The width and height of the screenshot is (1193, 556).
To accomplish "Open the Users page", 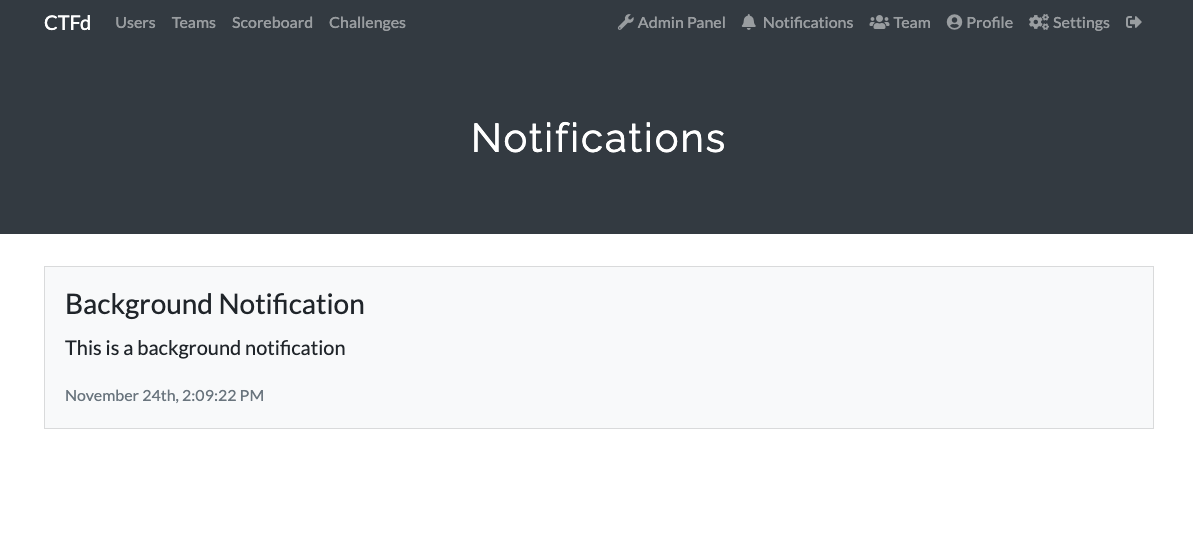I will pos(135,22).
